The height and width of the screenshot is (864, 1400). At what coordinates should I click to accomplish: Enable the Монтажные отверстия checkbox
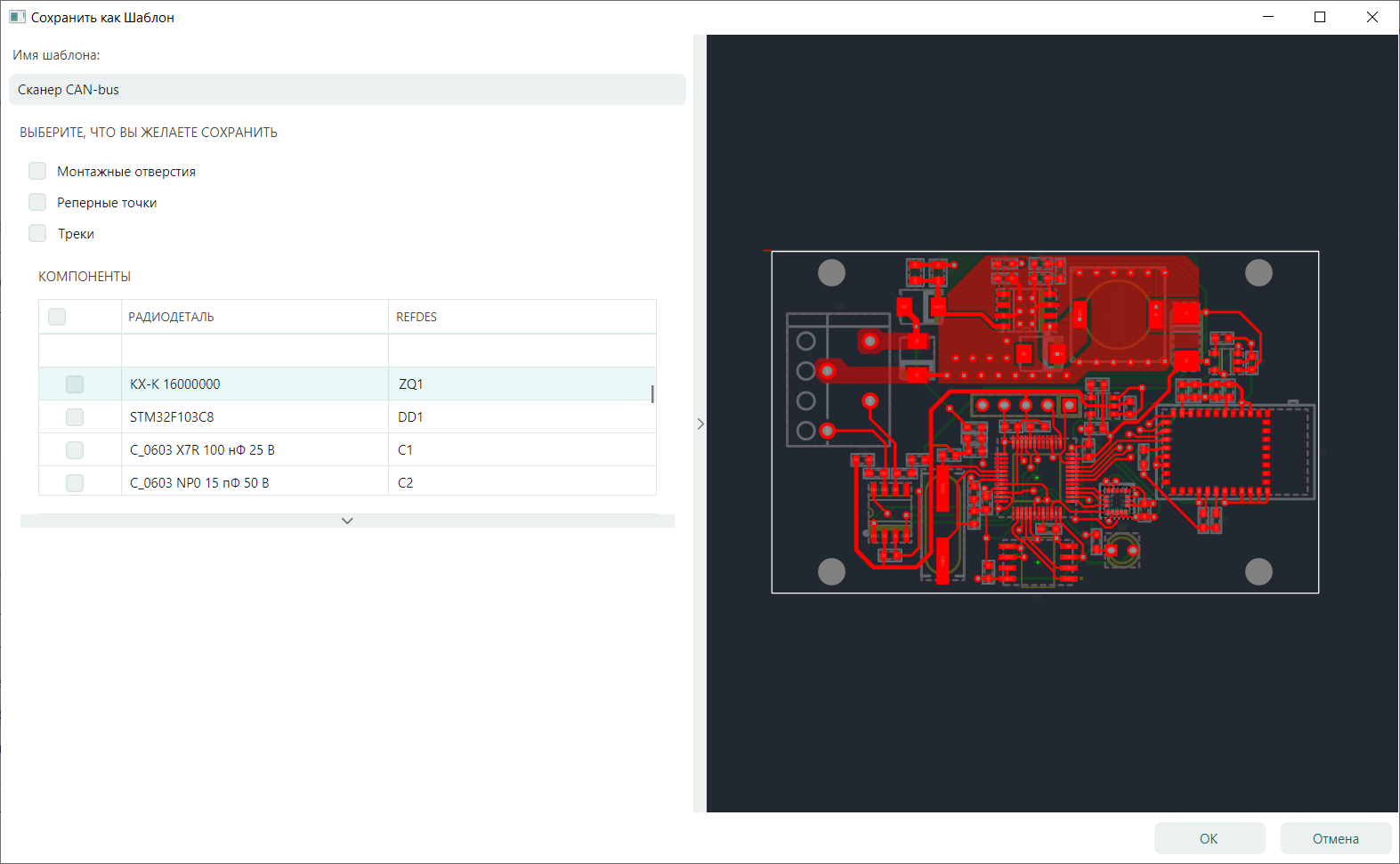37,171
